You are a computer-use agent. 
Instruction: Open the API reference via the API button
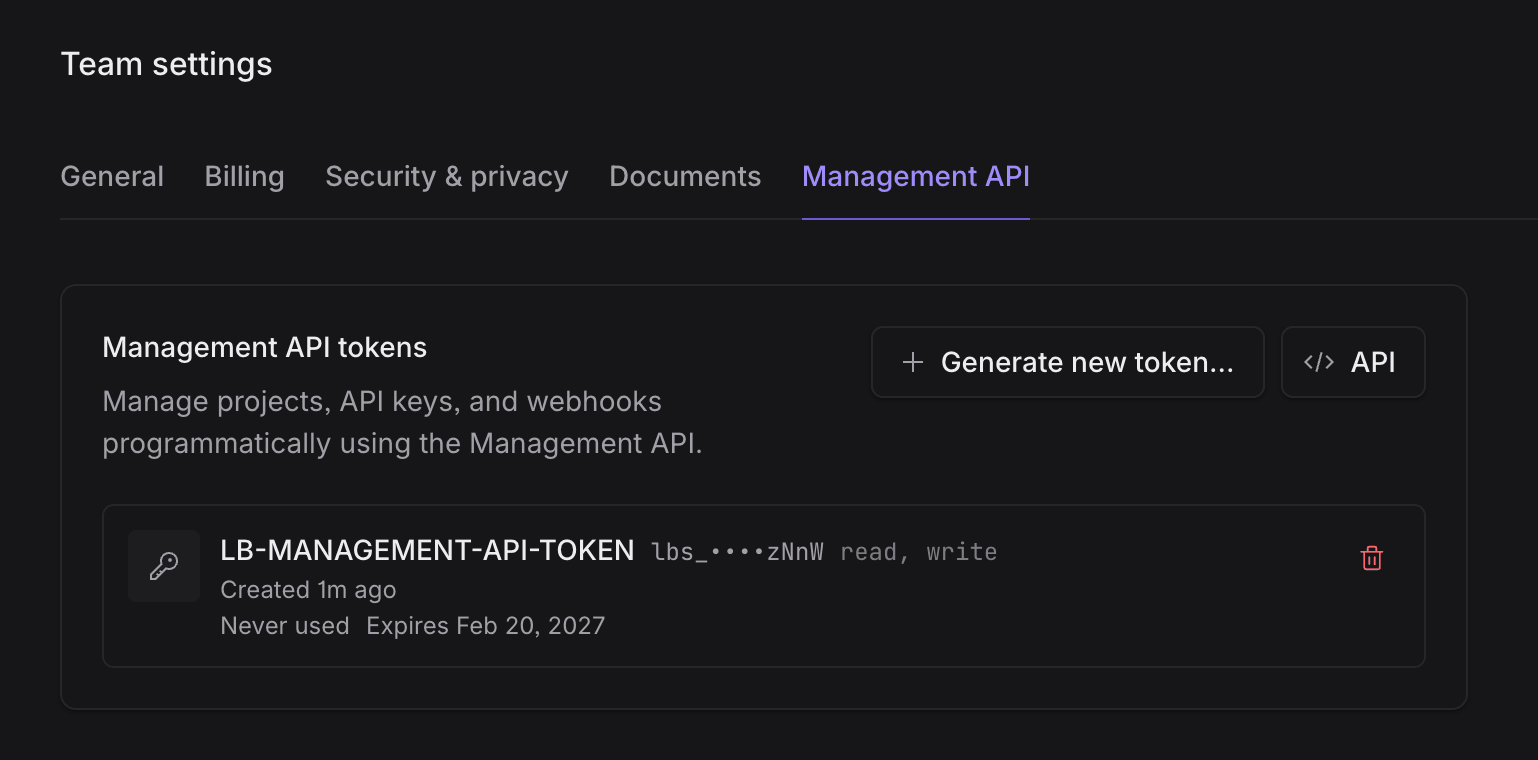[x=1353, y=362]
